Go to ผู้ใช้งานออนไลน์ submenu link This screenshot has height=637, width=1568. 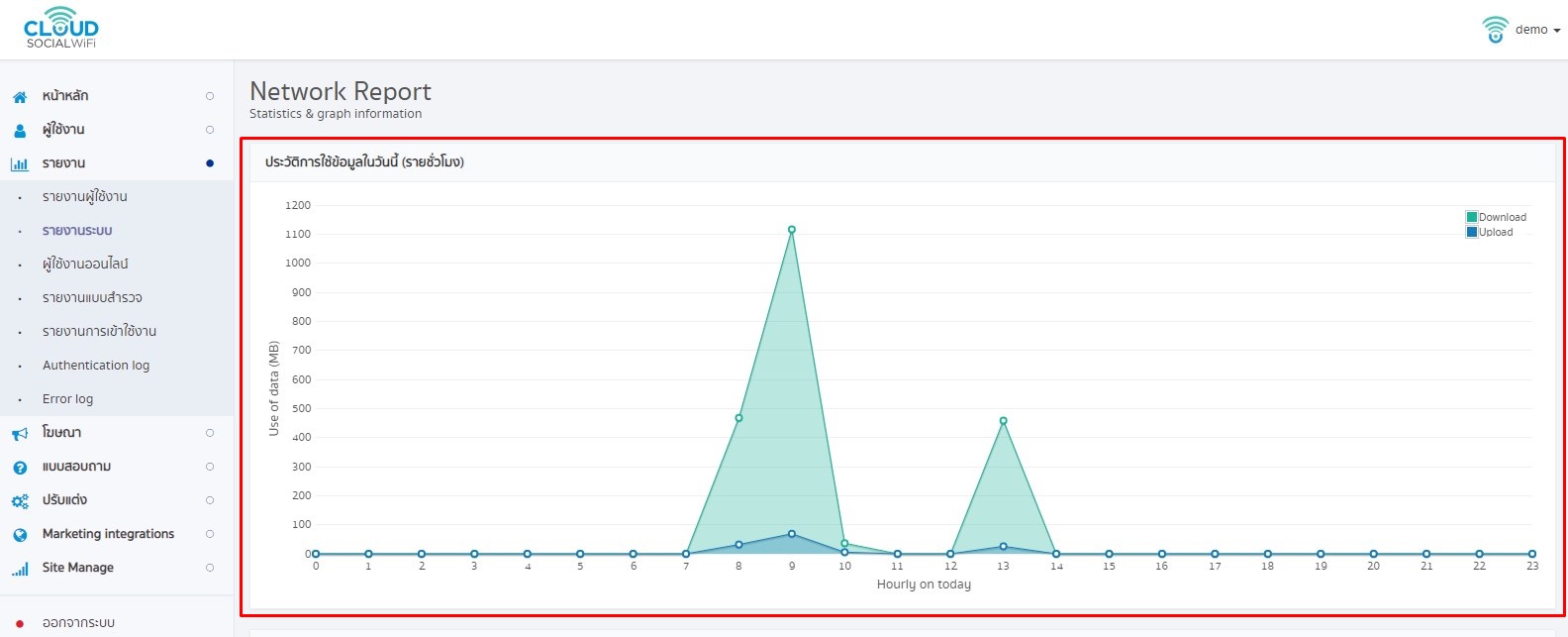pos(85,265)
